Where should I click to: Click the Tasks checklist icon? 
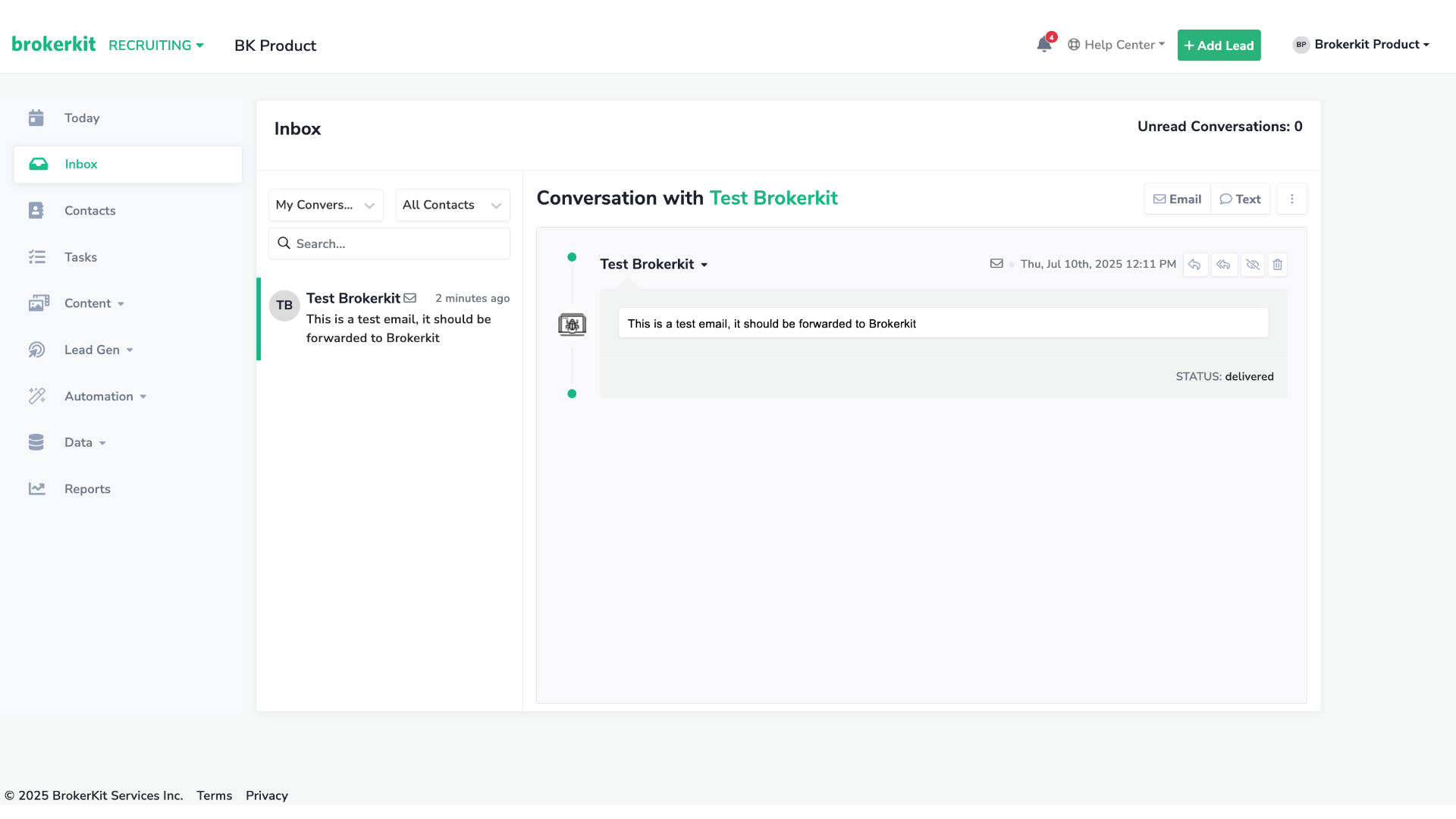tap(37, 257)
